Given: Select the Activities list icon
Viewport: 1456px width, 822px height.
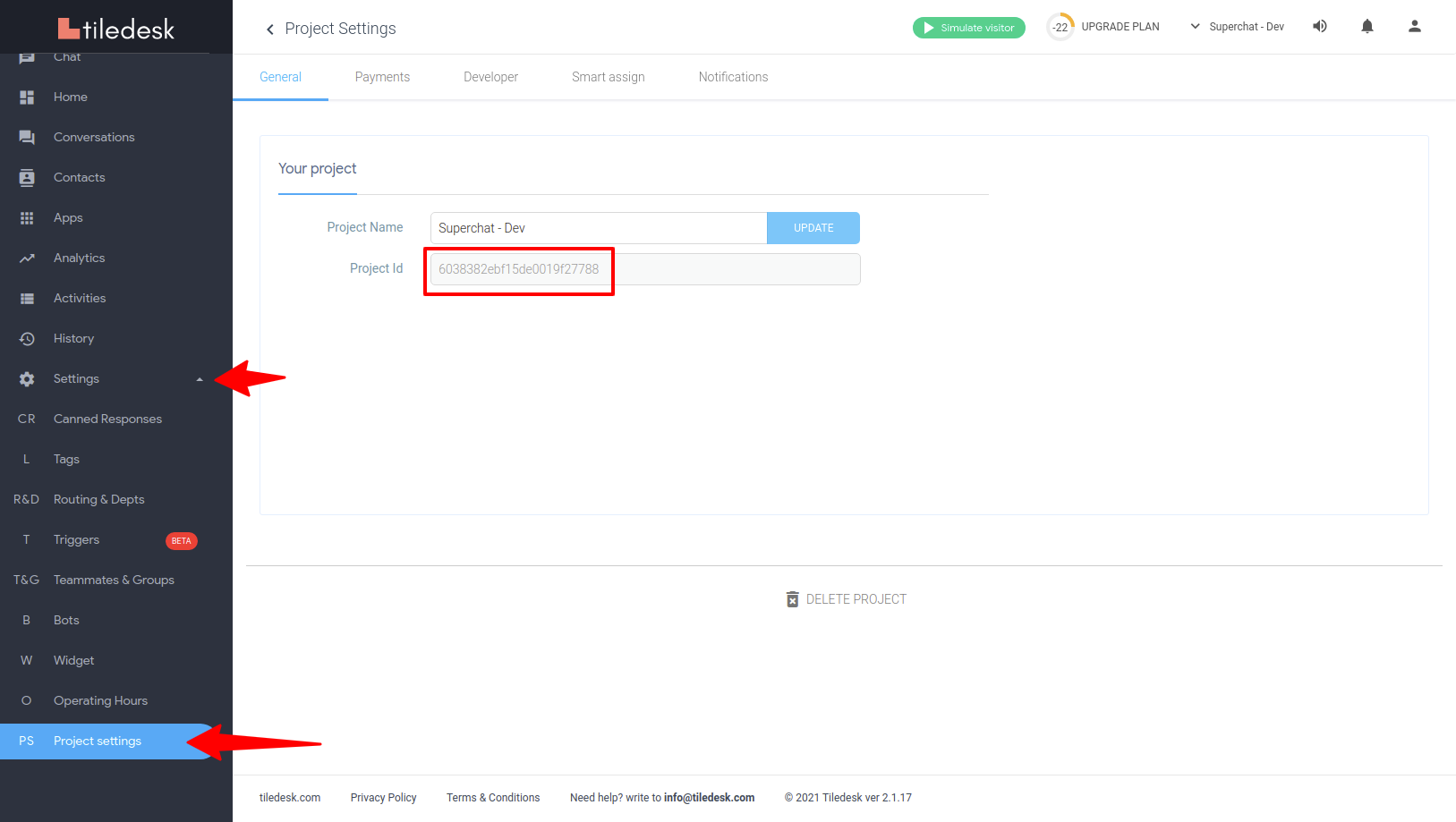Looking at the screenshot, I should tap(27, 298).
